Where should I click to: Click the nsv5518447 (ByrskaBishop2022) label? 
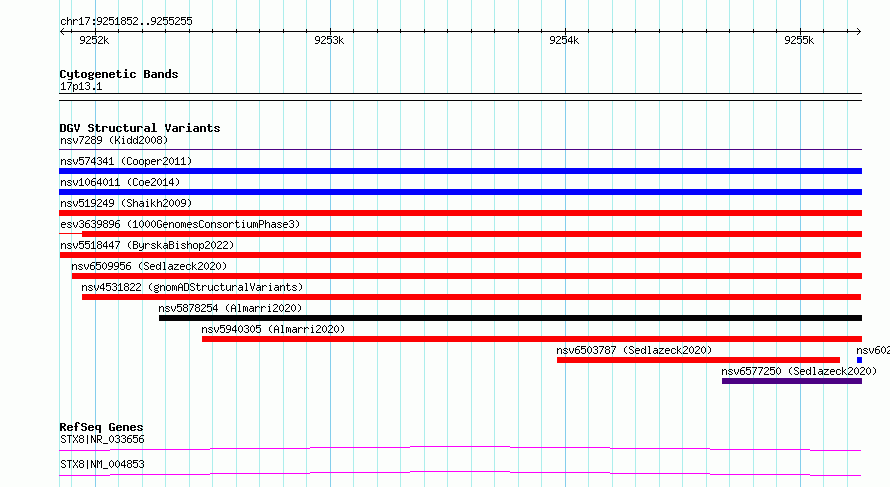[147, 245]
